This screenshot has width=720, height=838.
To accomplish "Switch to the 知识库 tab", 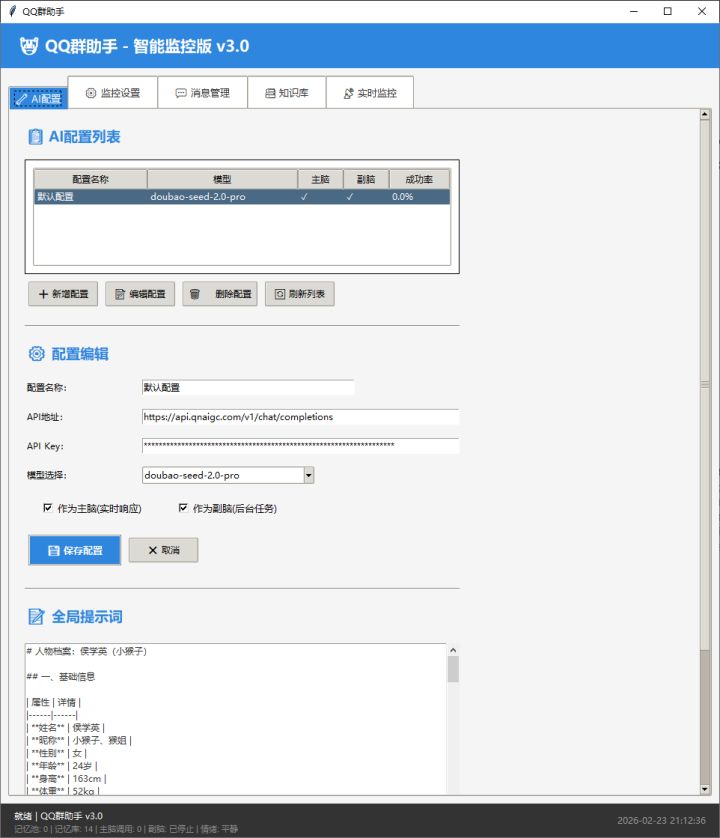I will tap(287, 92).
